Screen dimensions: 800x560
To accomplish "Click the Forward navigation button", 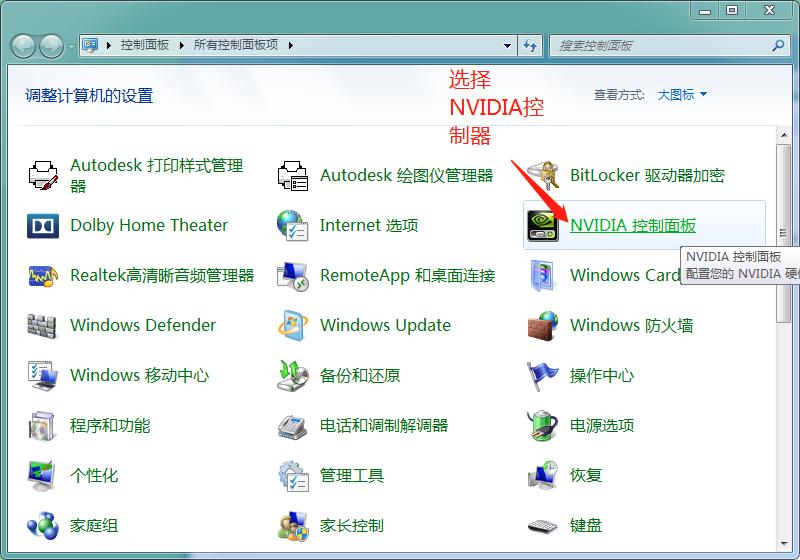I will coord(52,46).
